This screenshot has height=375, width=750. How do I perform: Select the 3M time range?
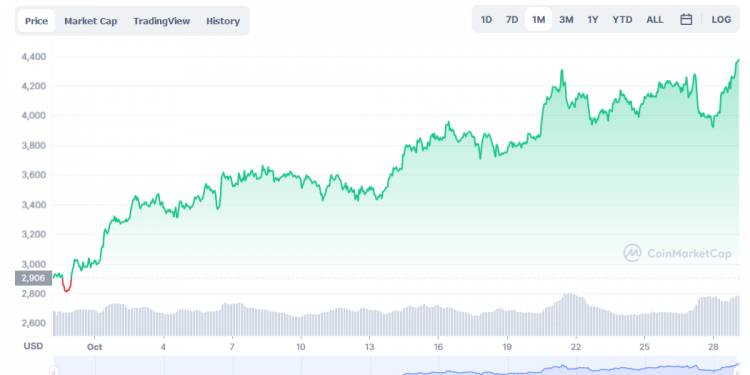[566, 20]
